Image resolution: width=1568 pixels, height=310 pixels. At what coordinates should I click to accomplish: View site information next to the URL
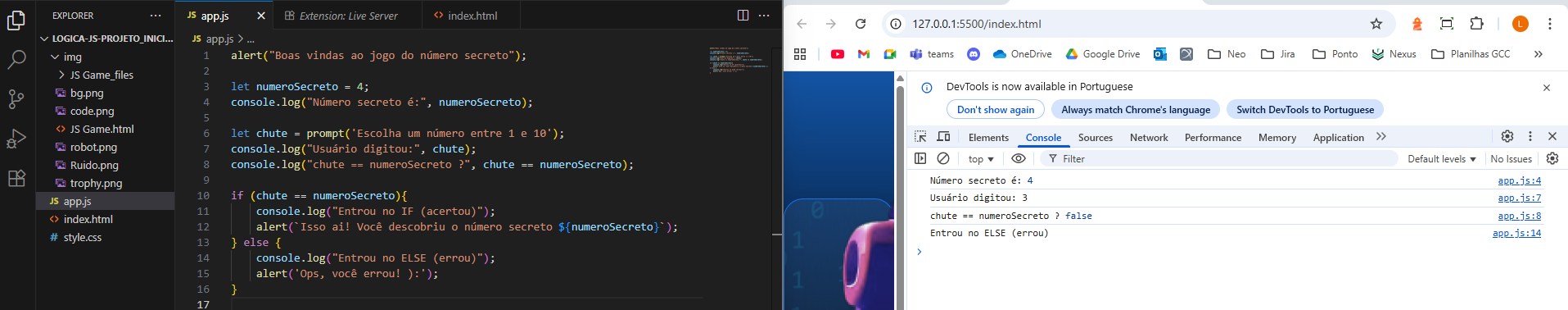[896, 24]
